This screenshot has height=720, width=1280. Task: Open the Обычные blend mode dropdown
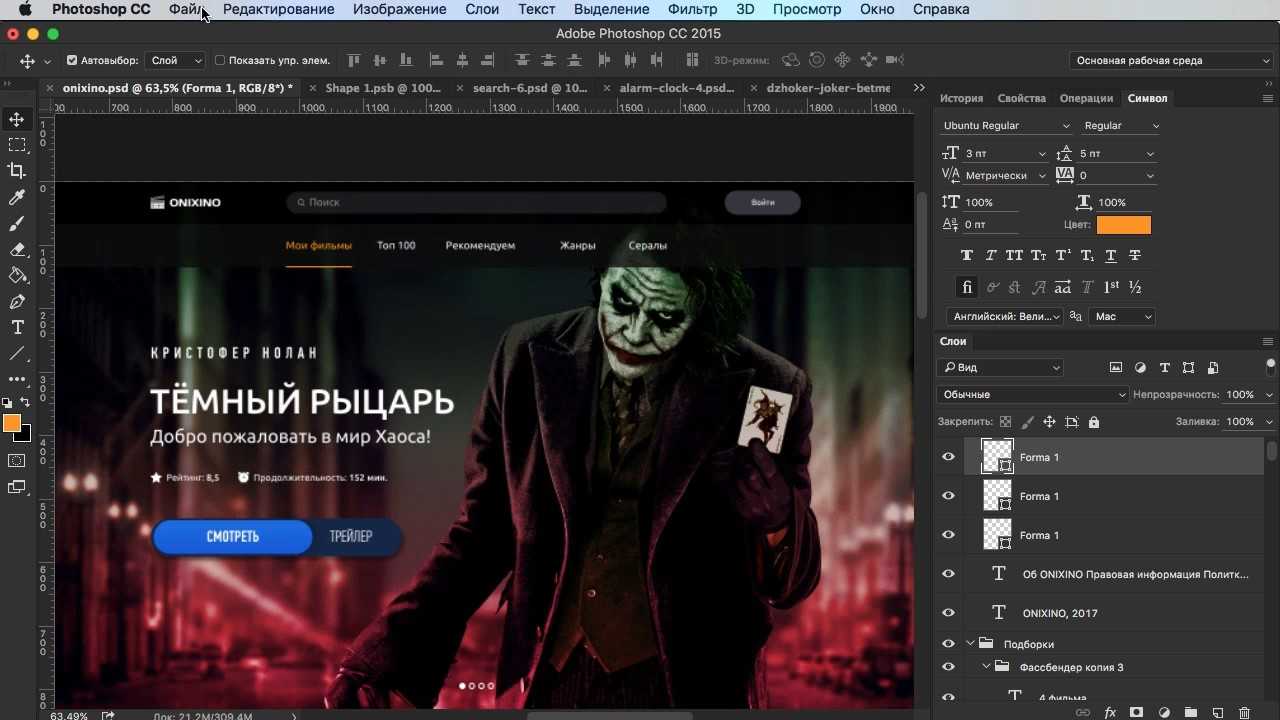[1034, 395]
